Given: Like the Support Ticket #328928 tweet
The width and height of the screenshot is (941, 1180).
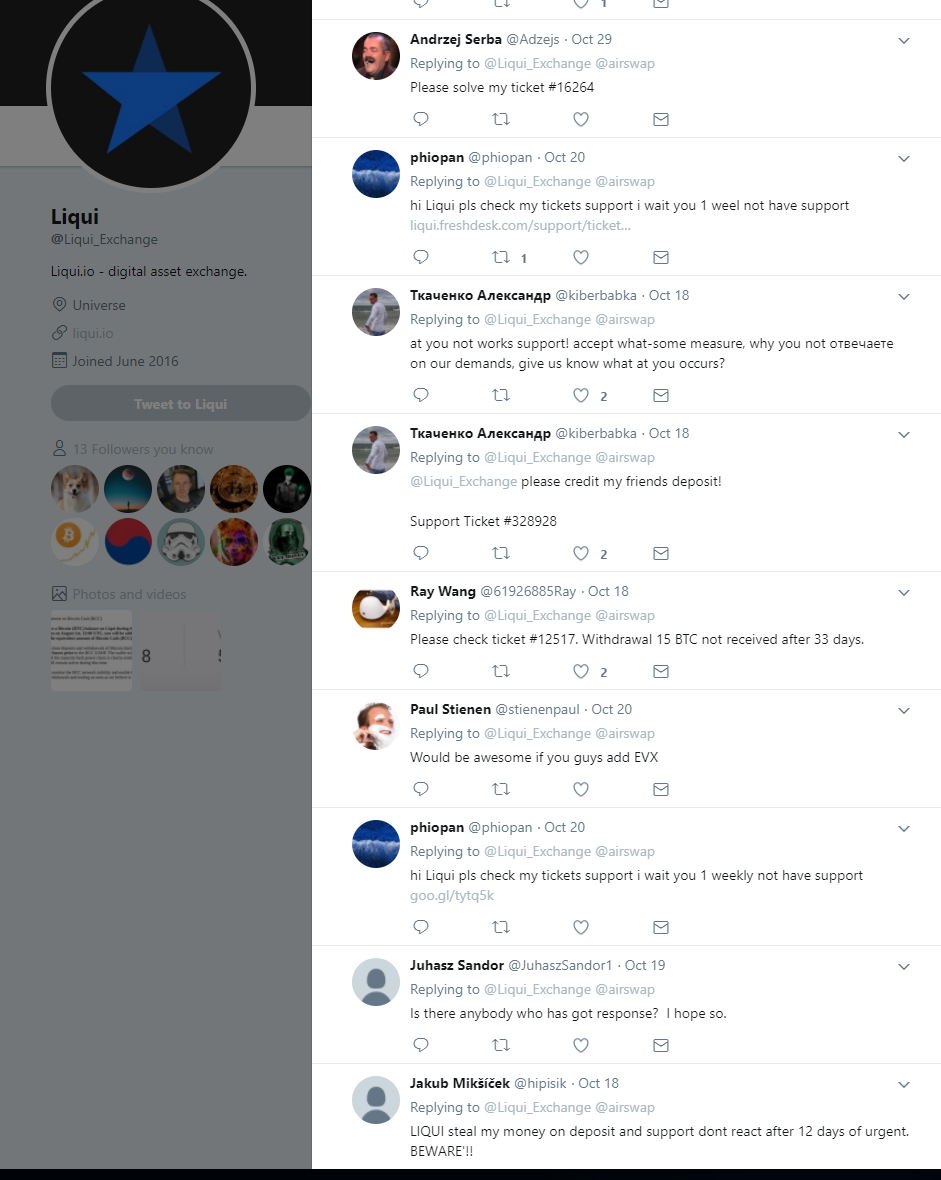Looking at the screenshot, I should 580,553.
